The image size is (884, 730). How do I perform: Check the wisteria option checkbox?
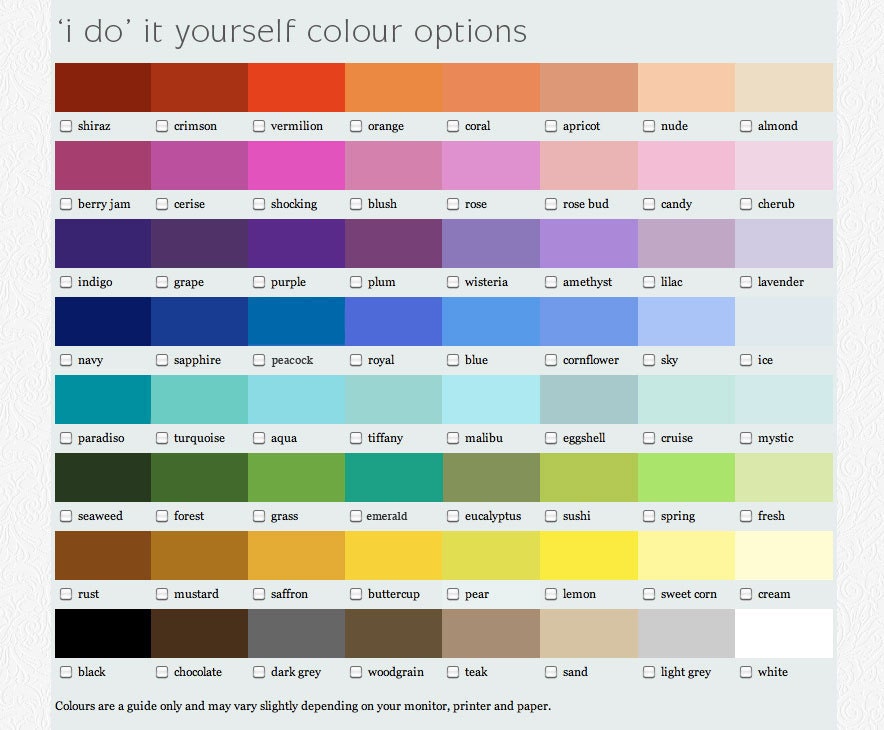pyautogui.click(x=453, y=281)
